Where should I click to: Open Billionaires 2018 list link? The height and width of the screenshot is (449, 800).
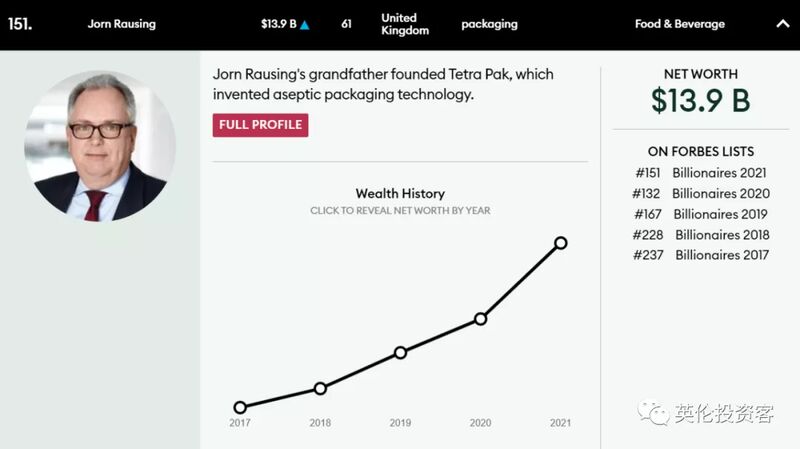pos(722,235)
